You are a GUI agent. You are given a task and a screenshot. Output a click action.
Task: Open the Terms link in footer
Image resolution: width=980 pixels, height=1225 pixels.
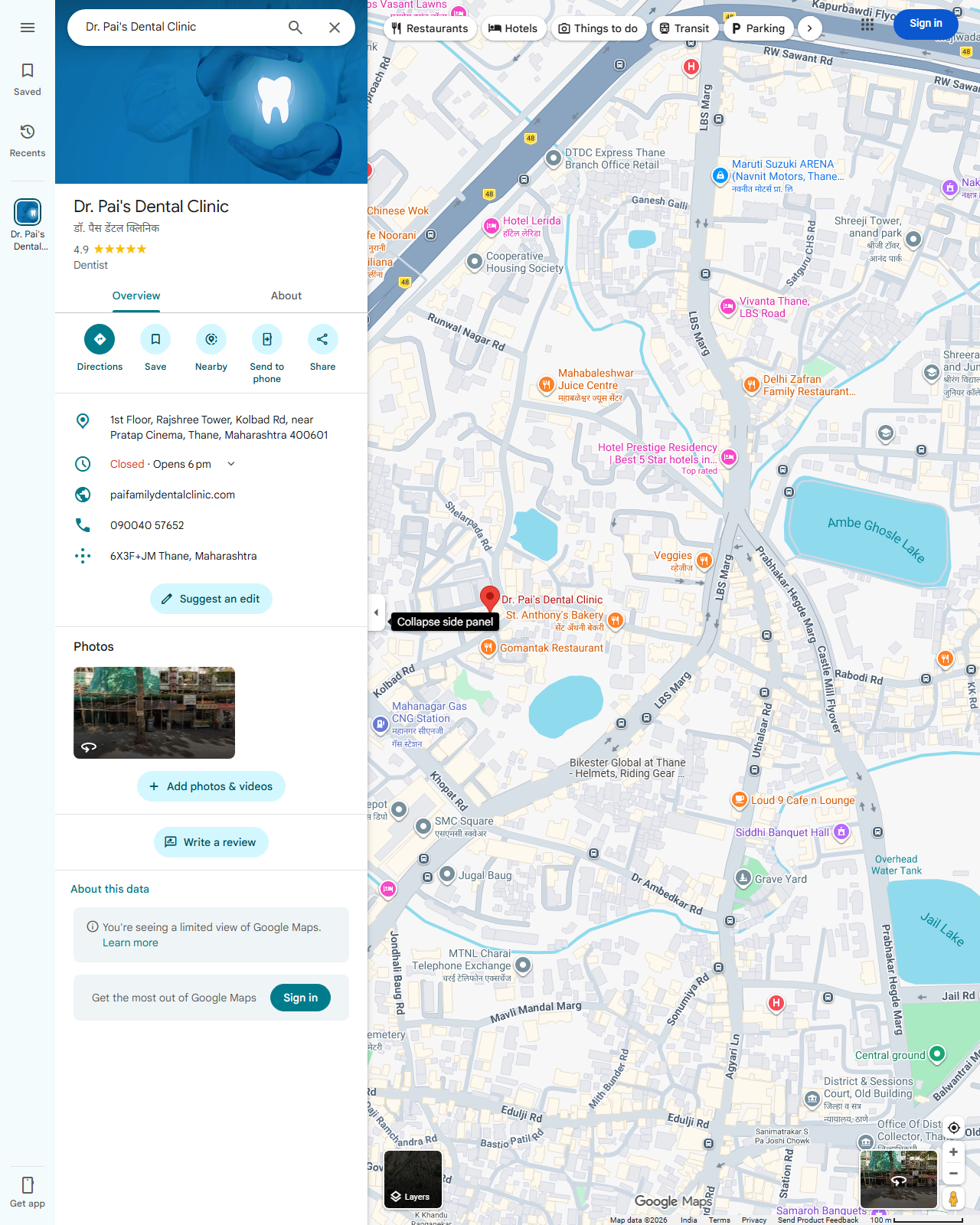click(720, 1220)
